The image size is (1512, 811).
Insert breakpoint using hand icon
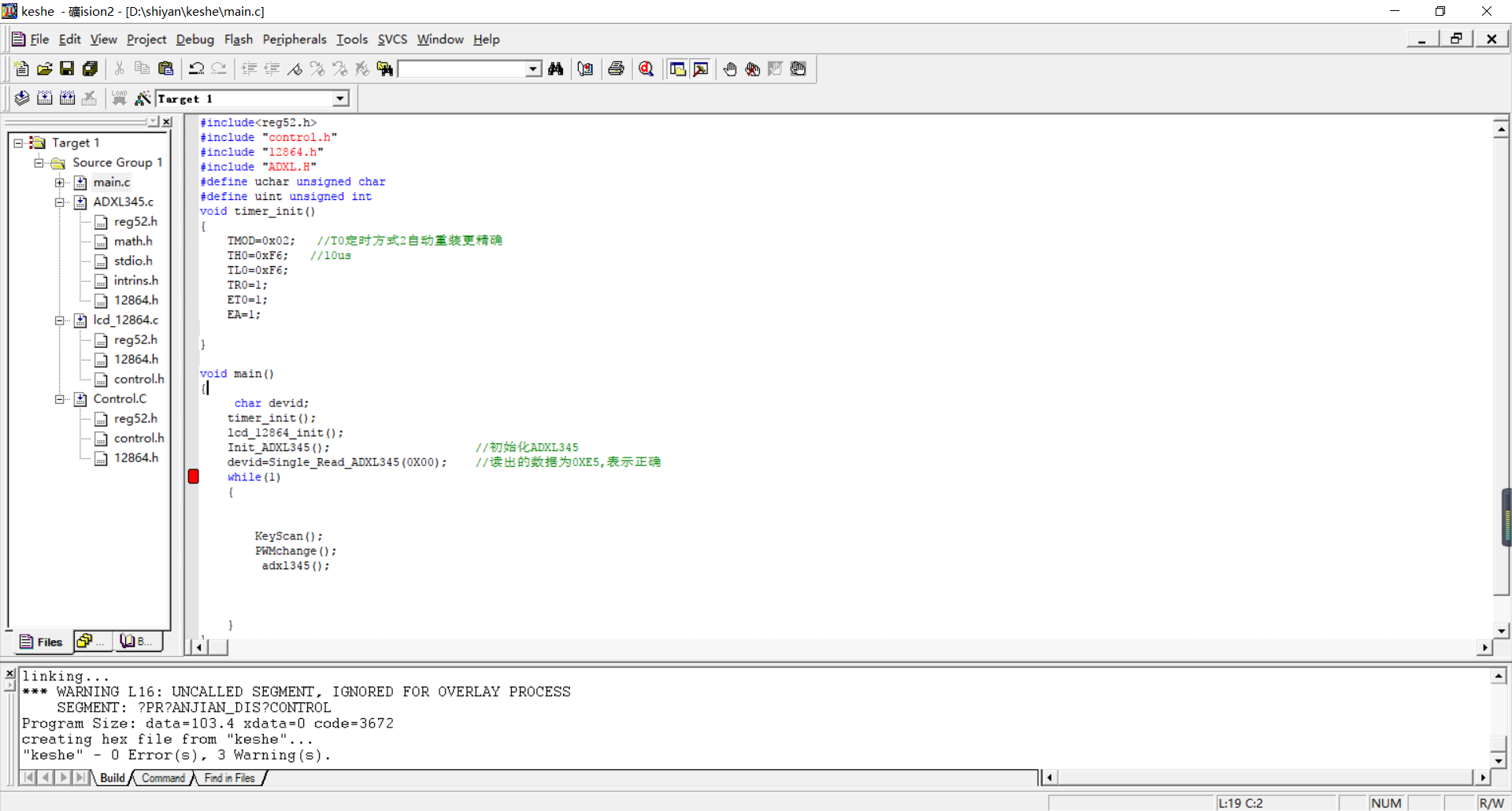point(730,69)
